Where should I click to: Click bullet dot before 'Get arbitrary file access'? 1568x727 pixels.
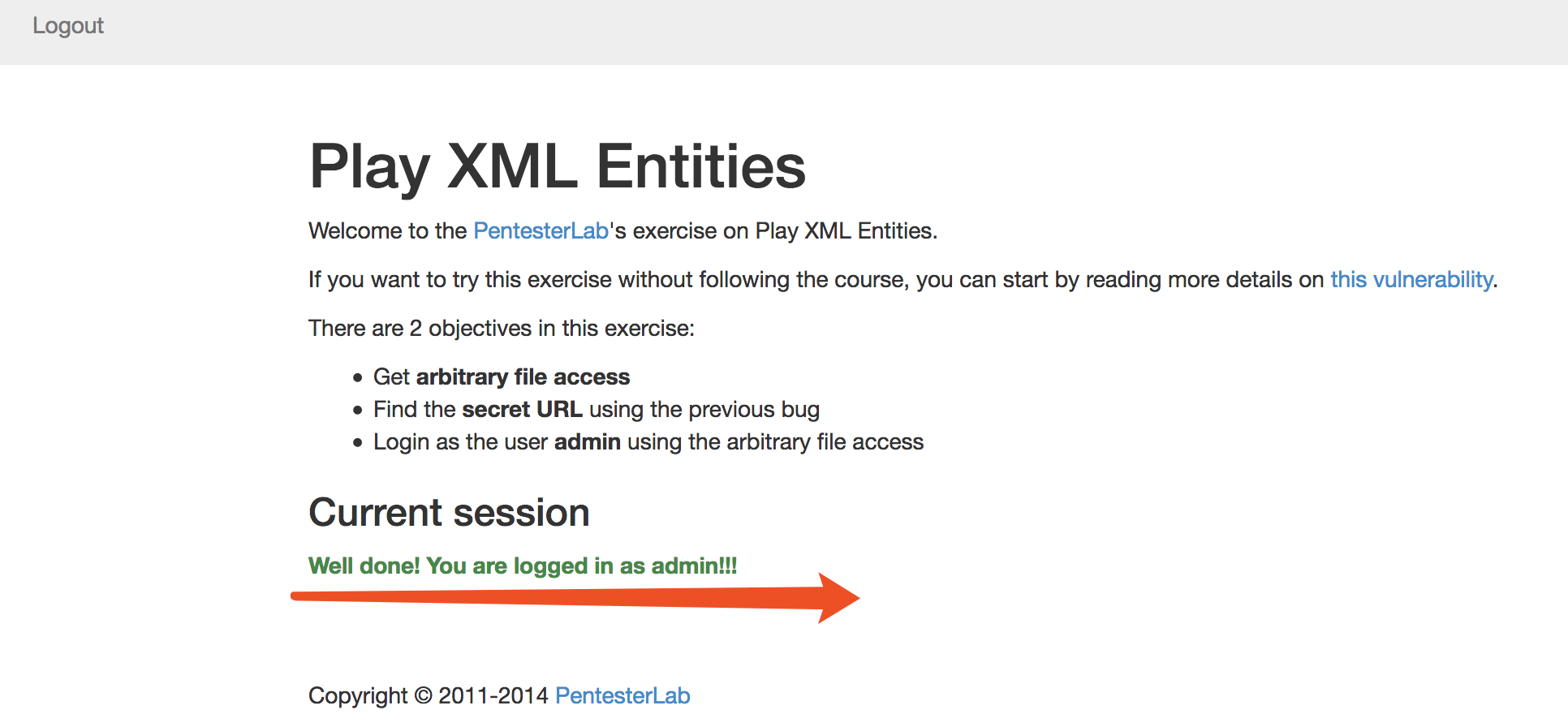358,378
